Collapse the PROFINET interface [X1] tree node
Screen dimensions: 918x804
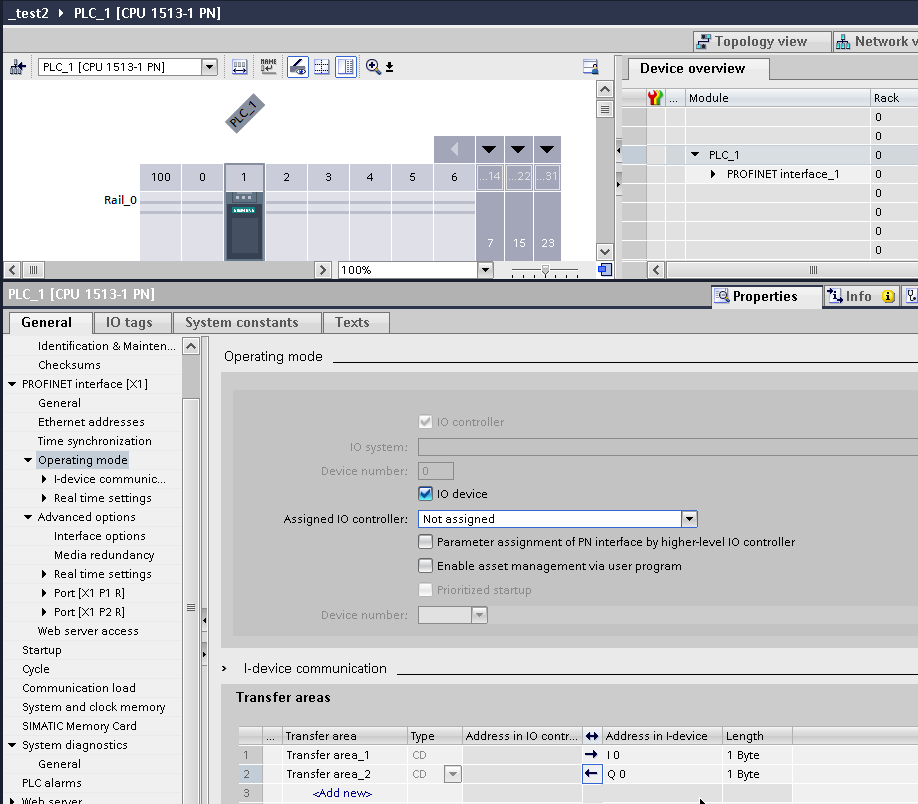pos(12,384)
